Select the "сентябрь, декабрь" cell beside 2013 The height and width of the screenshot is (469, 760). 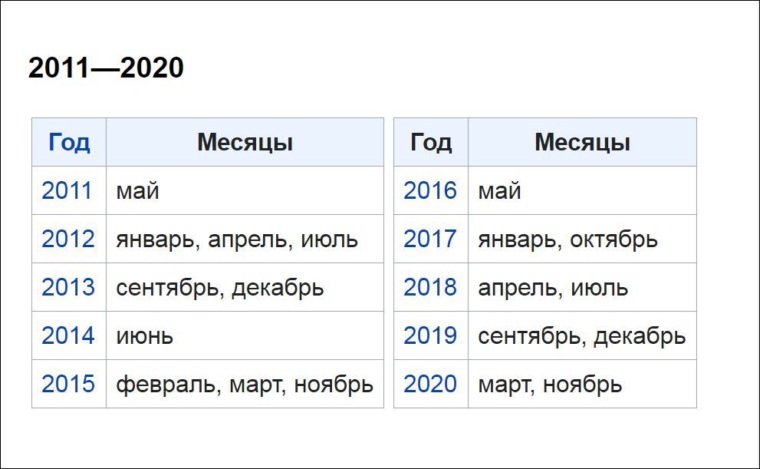point(219,287)
